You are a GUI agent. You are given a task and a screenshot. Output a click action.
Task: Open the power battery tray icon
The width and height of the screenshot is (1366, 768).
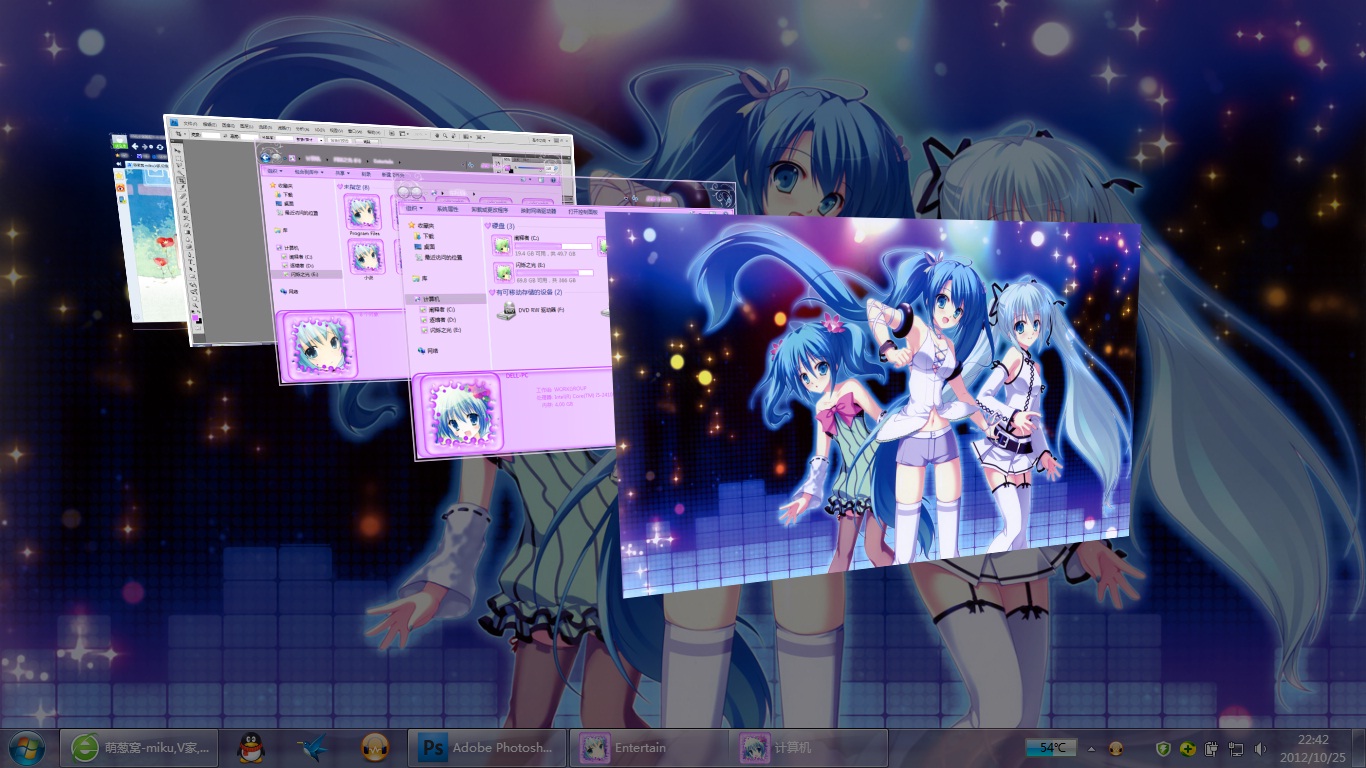pyautogui.click(x=1211, y=748)
